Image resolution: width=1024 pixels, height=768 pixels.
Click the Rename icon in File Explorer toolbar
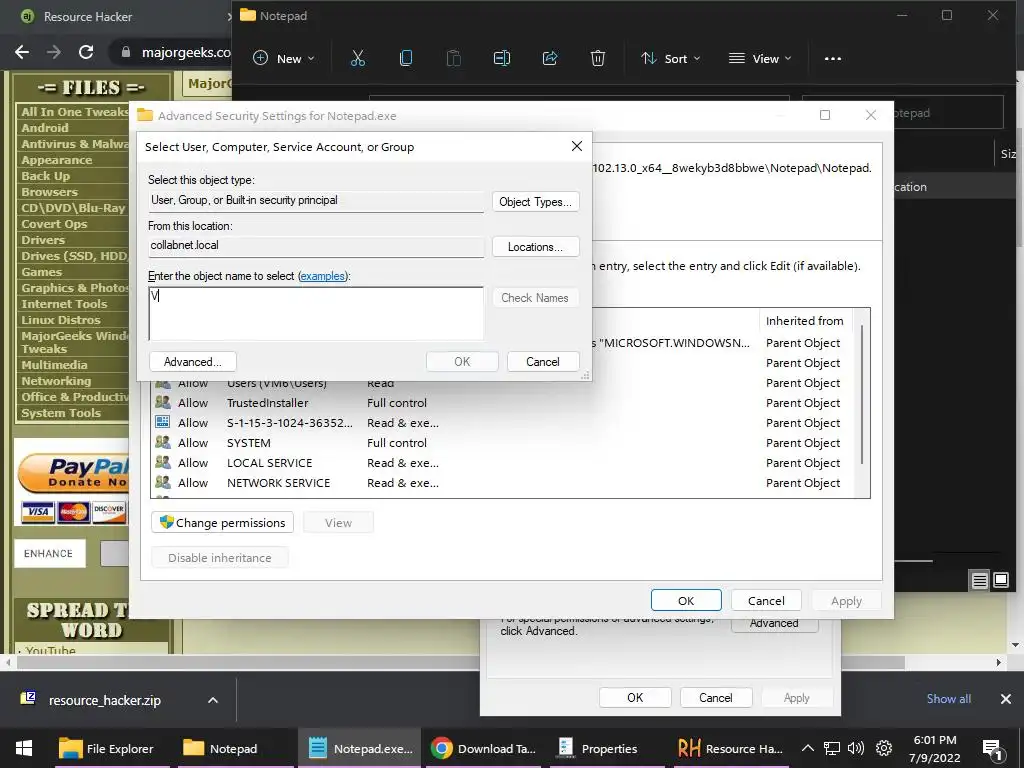coord(502,59)
